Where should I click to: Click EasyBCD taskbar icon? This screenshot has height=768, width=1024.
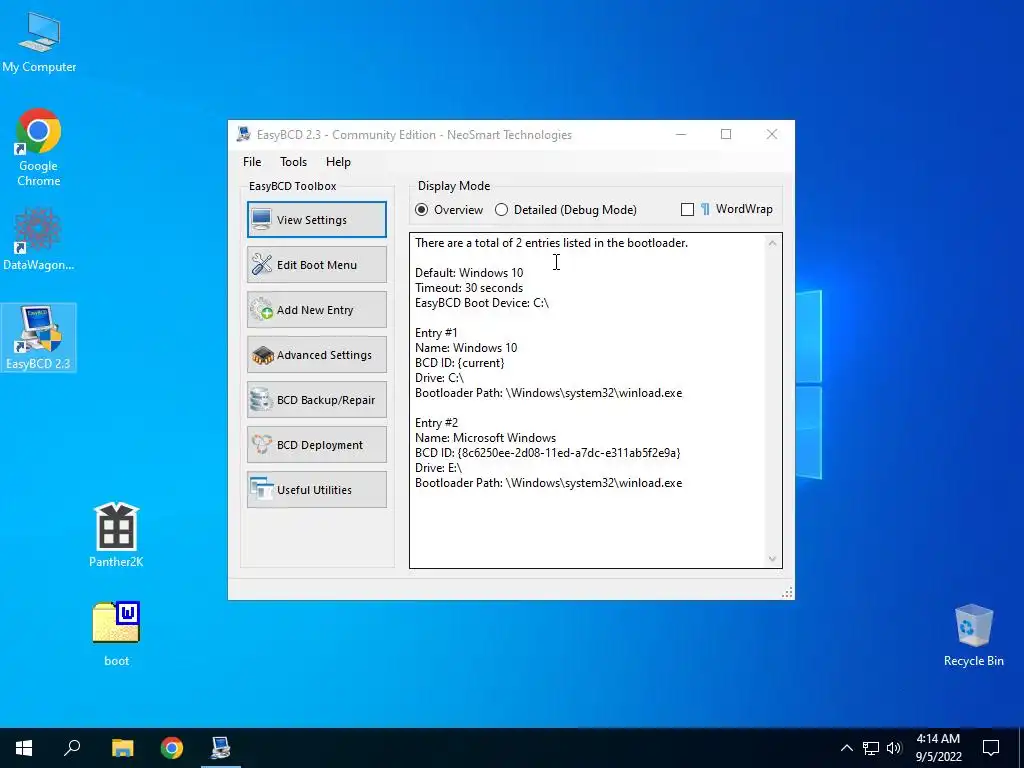(221, 748)
